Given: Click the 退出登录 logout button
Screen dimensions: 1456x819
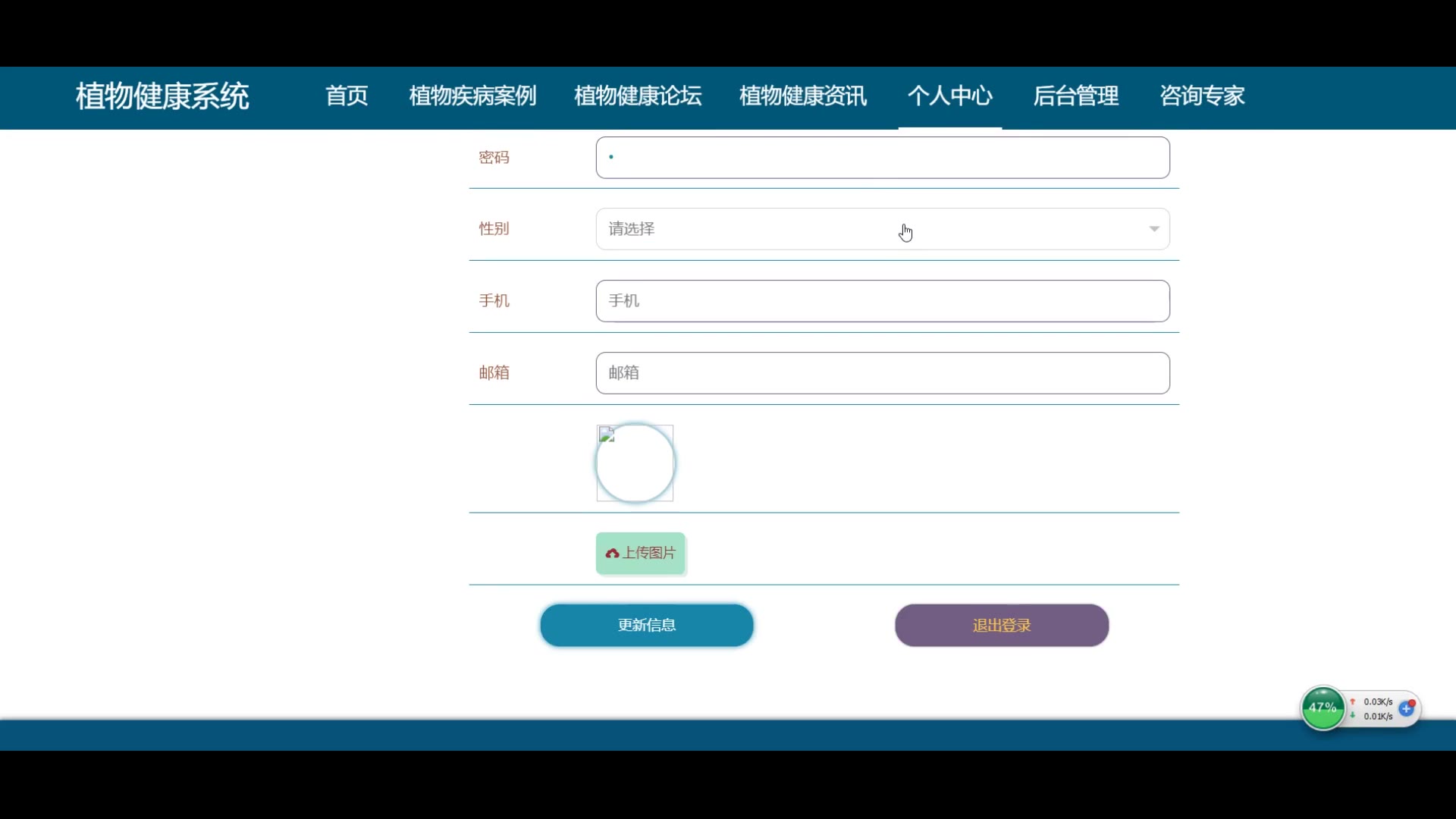Looking at the screenshot, I should point(1001,626).
